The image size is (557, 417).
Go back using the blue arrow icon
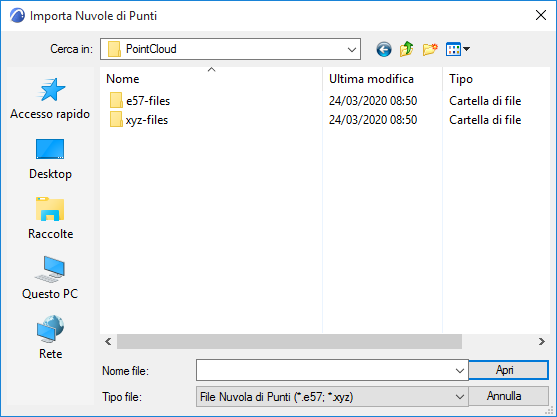point(384,49)
